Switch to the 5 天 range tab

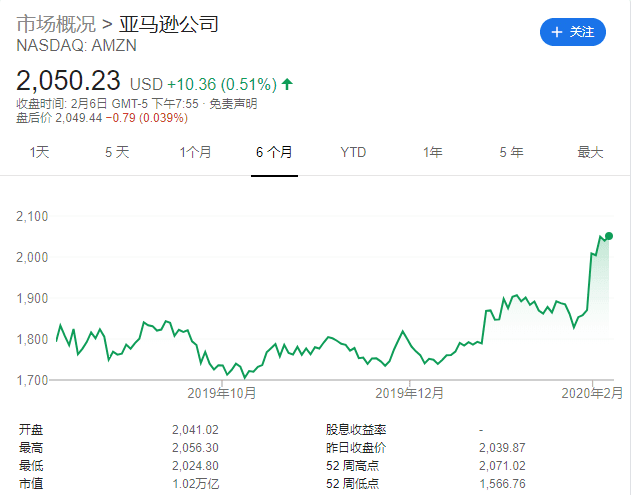(x=117, y=152)
